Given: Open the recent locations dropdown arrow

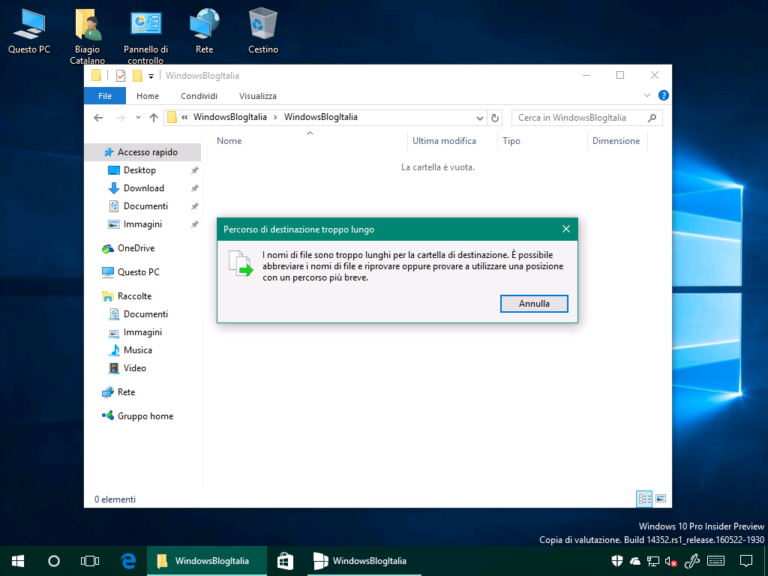Looking at the screenshot, I should [138, 118].
